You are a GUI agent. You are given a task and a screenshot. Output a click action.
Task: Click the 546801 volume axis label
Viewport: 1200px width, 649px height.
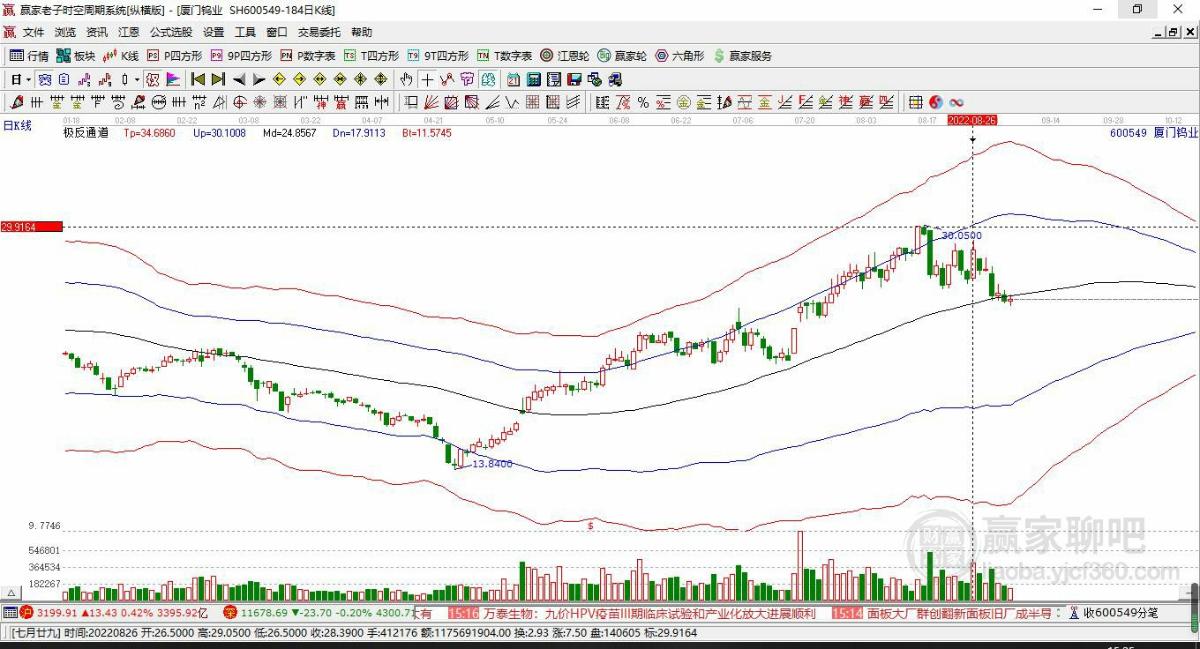(x=45, y=550)
